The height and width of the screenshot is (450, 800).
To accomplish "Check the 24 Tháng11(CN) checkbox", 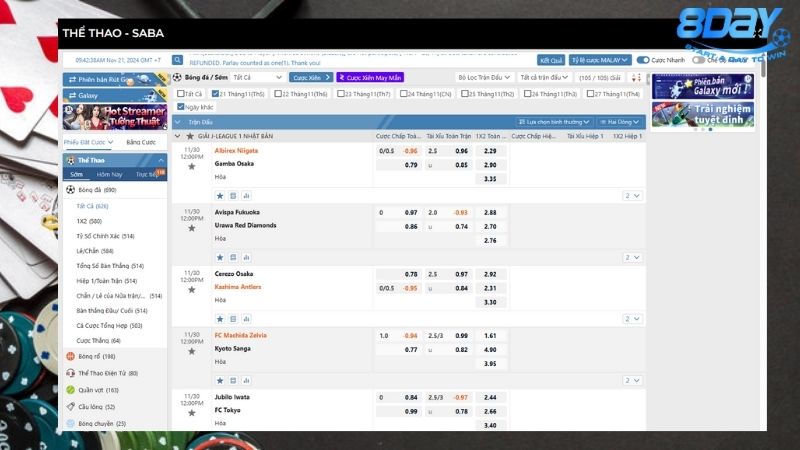I will coord(404,94).
